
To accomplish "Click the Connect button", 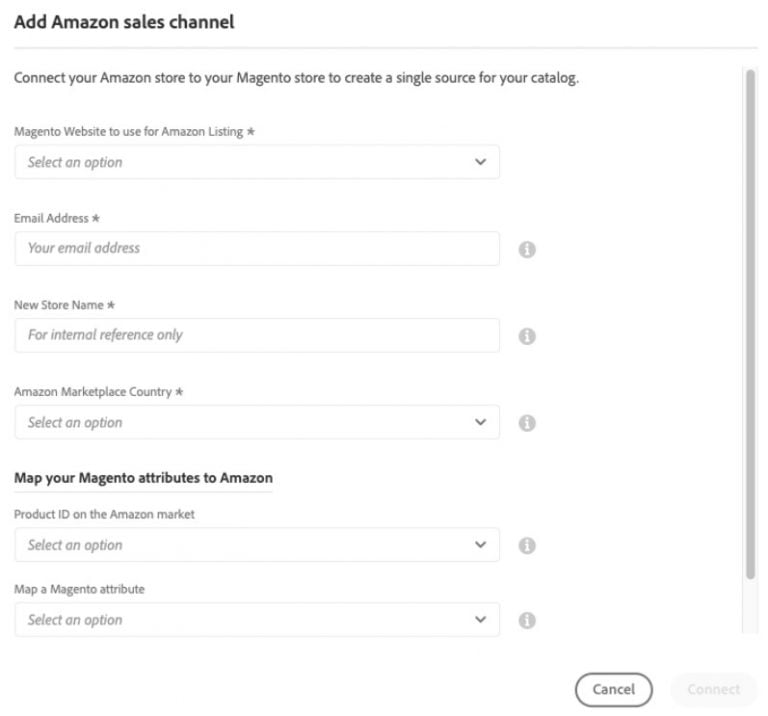I will pyautogui.click(x=714, y=689).
